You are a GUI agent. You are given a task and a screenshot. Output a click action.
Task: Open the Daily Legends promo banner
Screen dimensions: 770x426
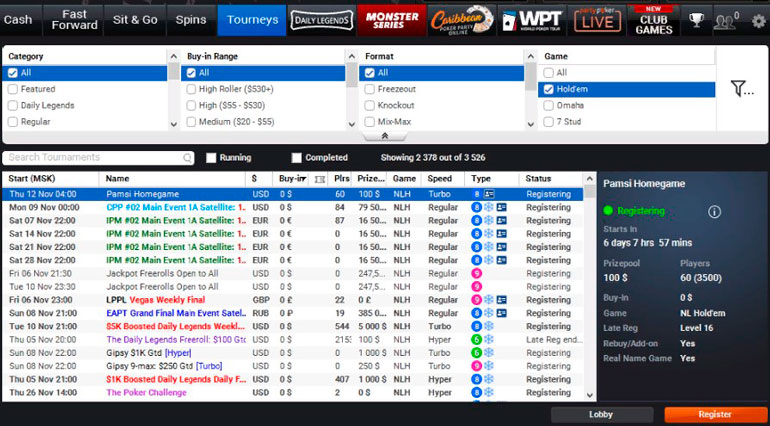pos(321,19)
